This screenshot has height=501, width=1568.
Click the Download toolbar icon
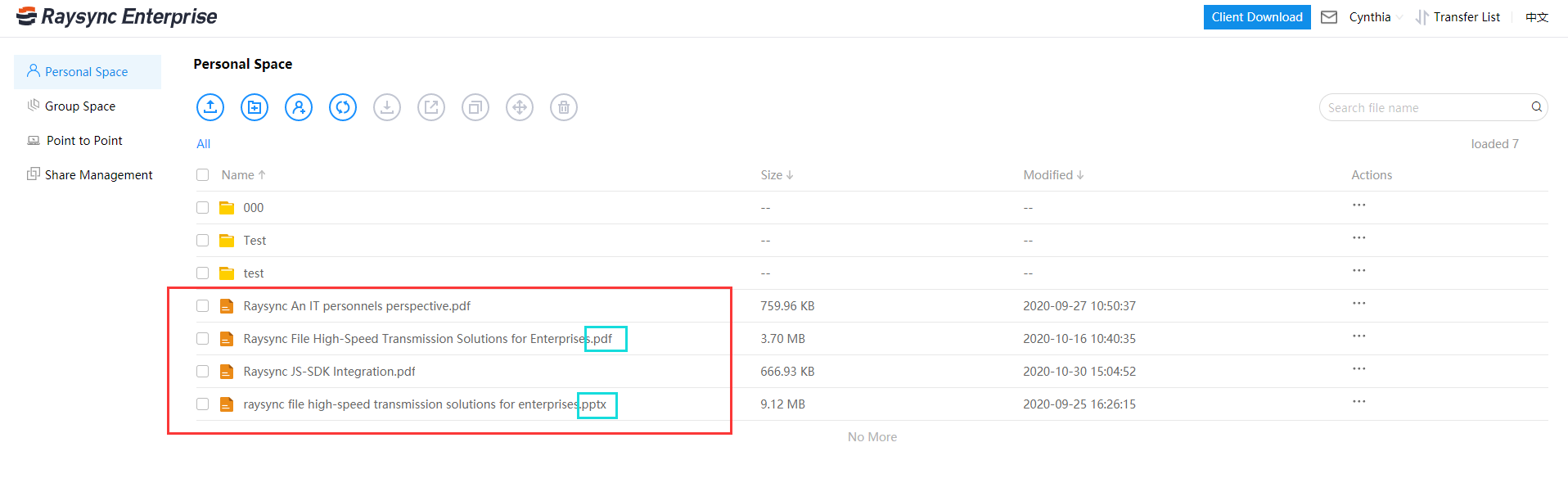coord(387,107)
